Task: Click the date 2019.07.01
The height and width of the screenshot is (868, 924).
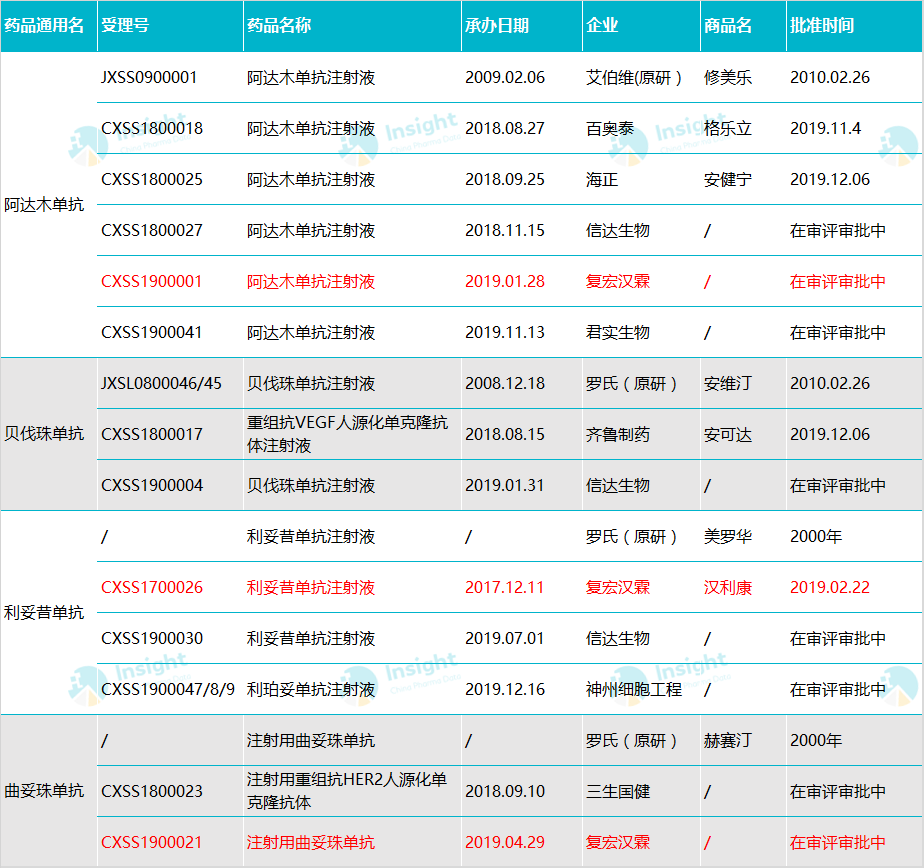Action: pos(505,638)
